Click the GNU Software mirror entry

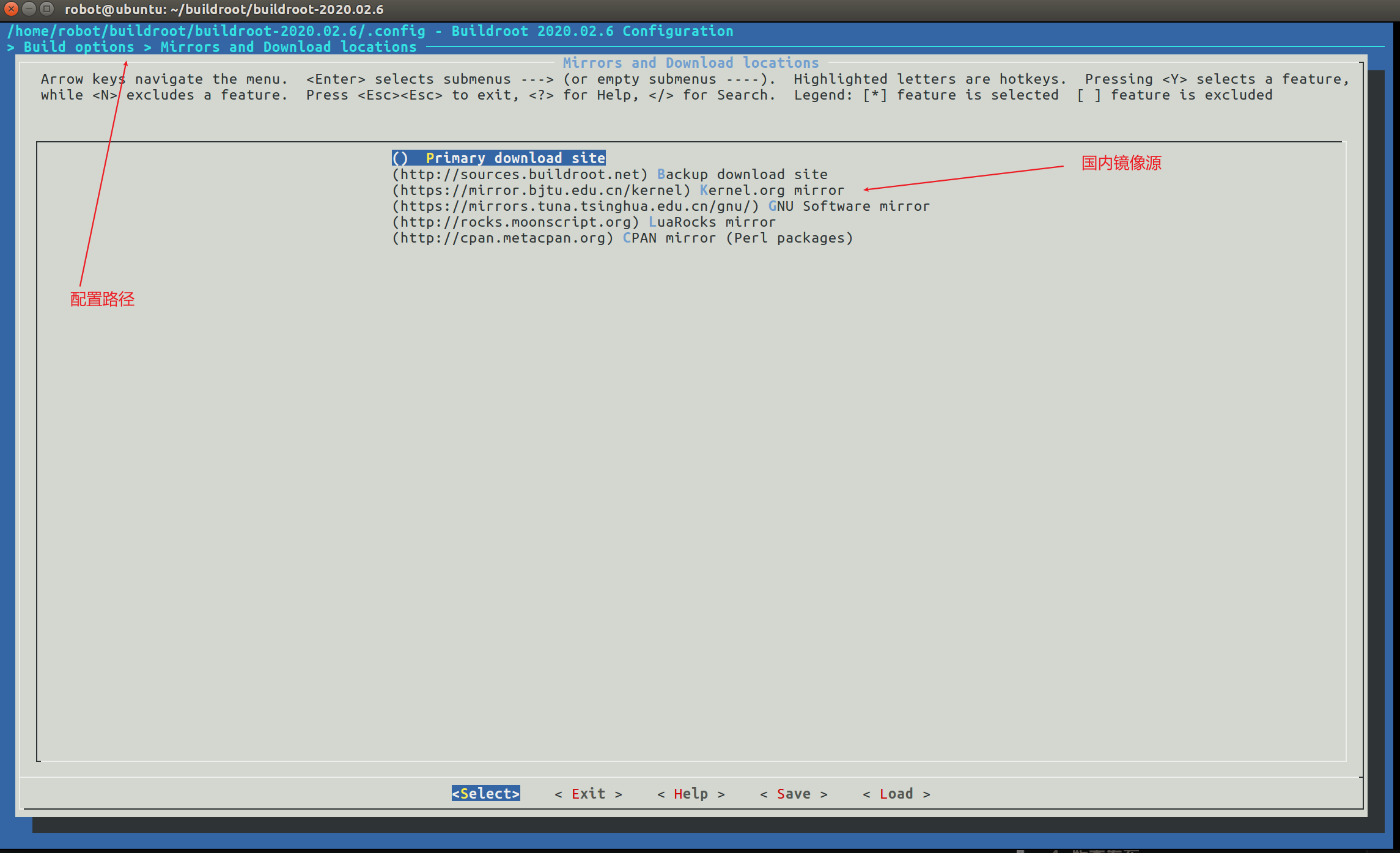(660, 206)
